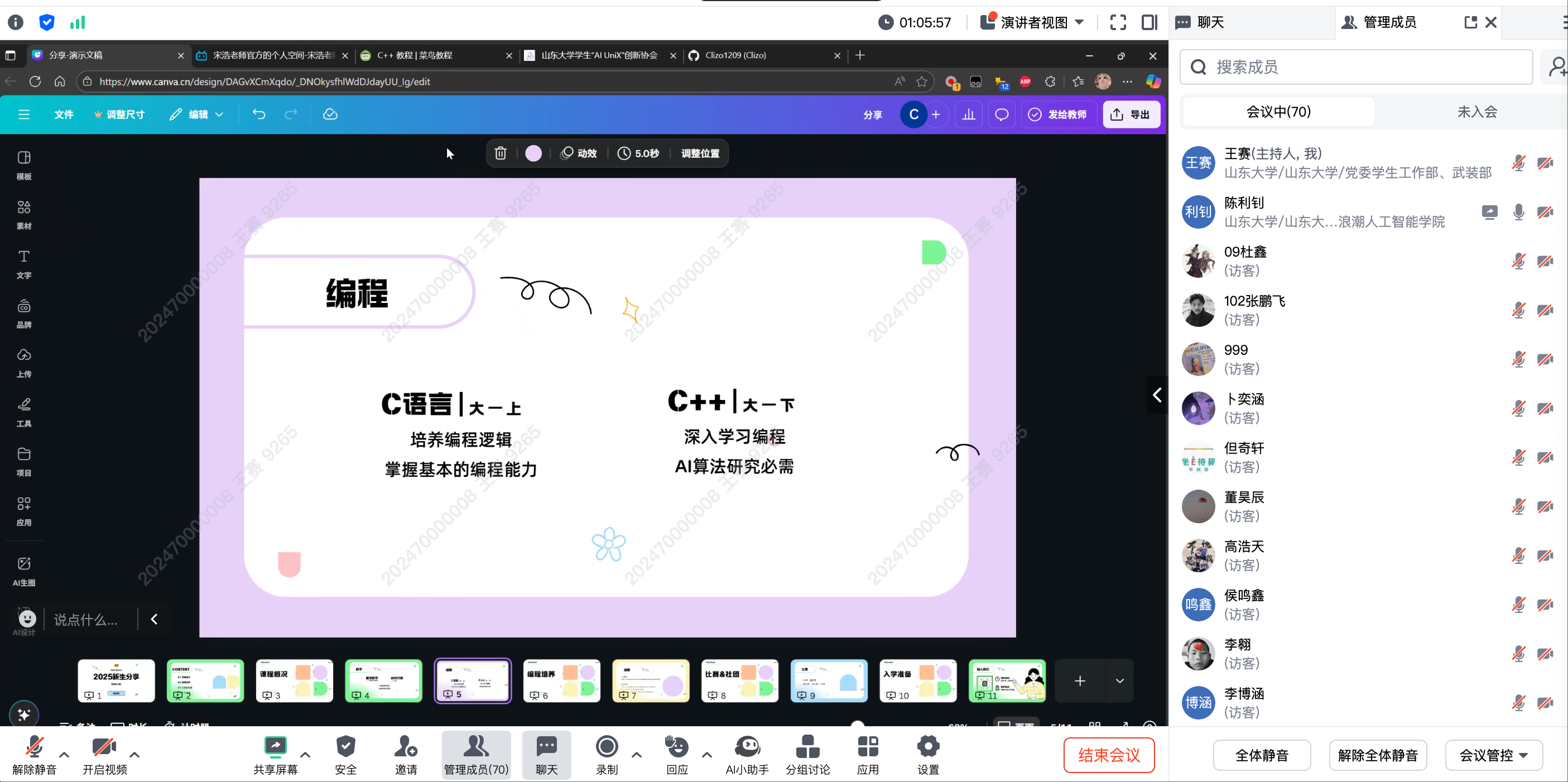
Task: Open the 会议管控 dropdown menu
Action: click(1493, 755)
